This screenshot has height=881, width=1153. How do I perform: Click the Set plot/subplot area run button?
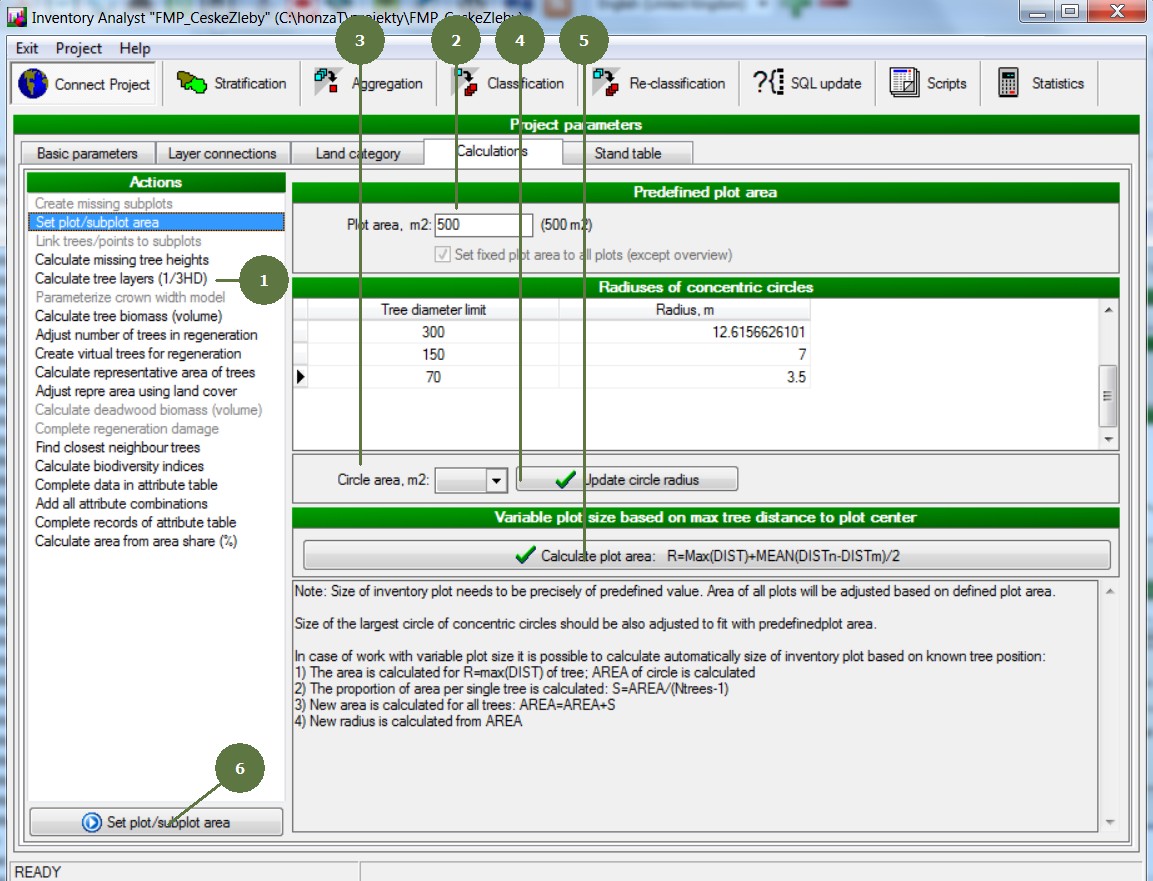156,822
